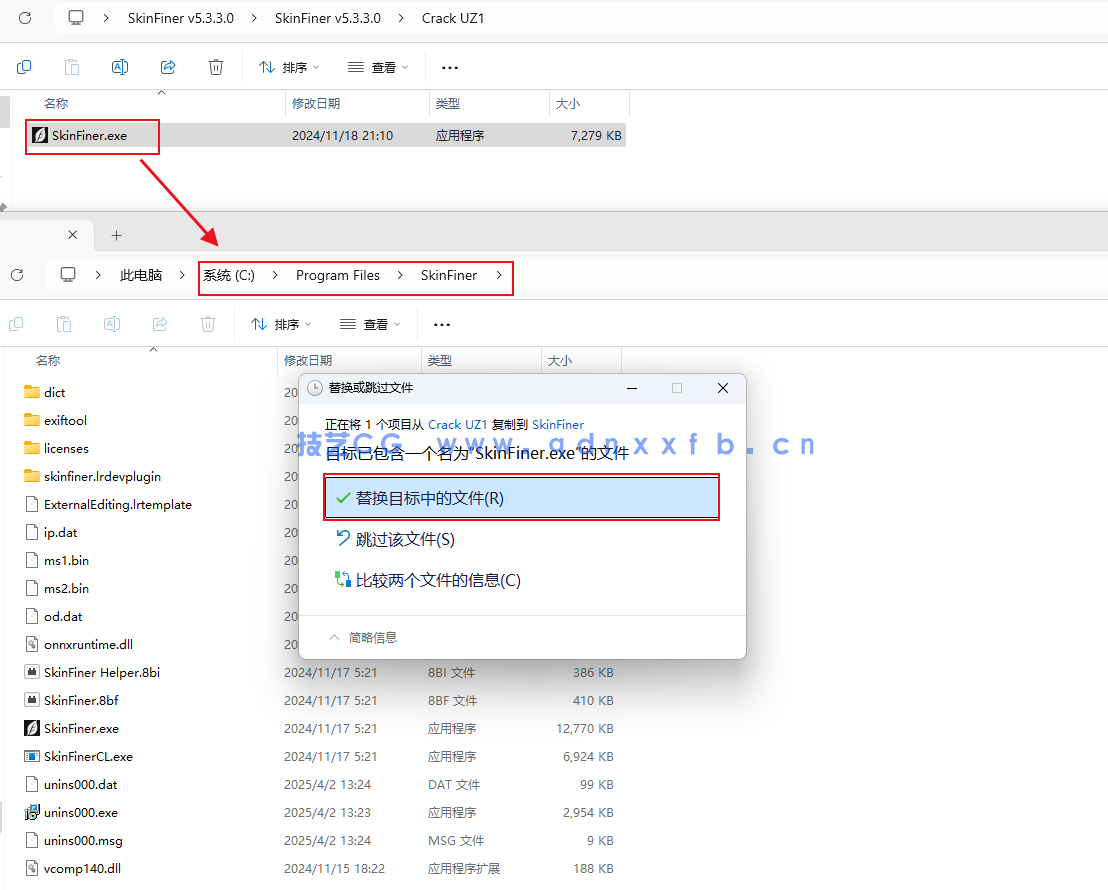This screenshot has width=1108, height=890.
Task: Choose 替换目标中的文件(R) option
Action: (521, 498)
